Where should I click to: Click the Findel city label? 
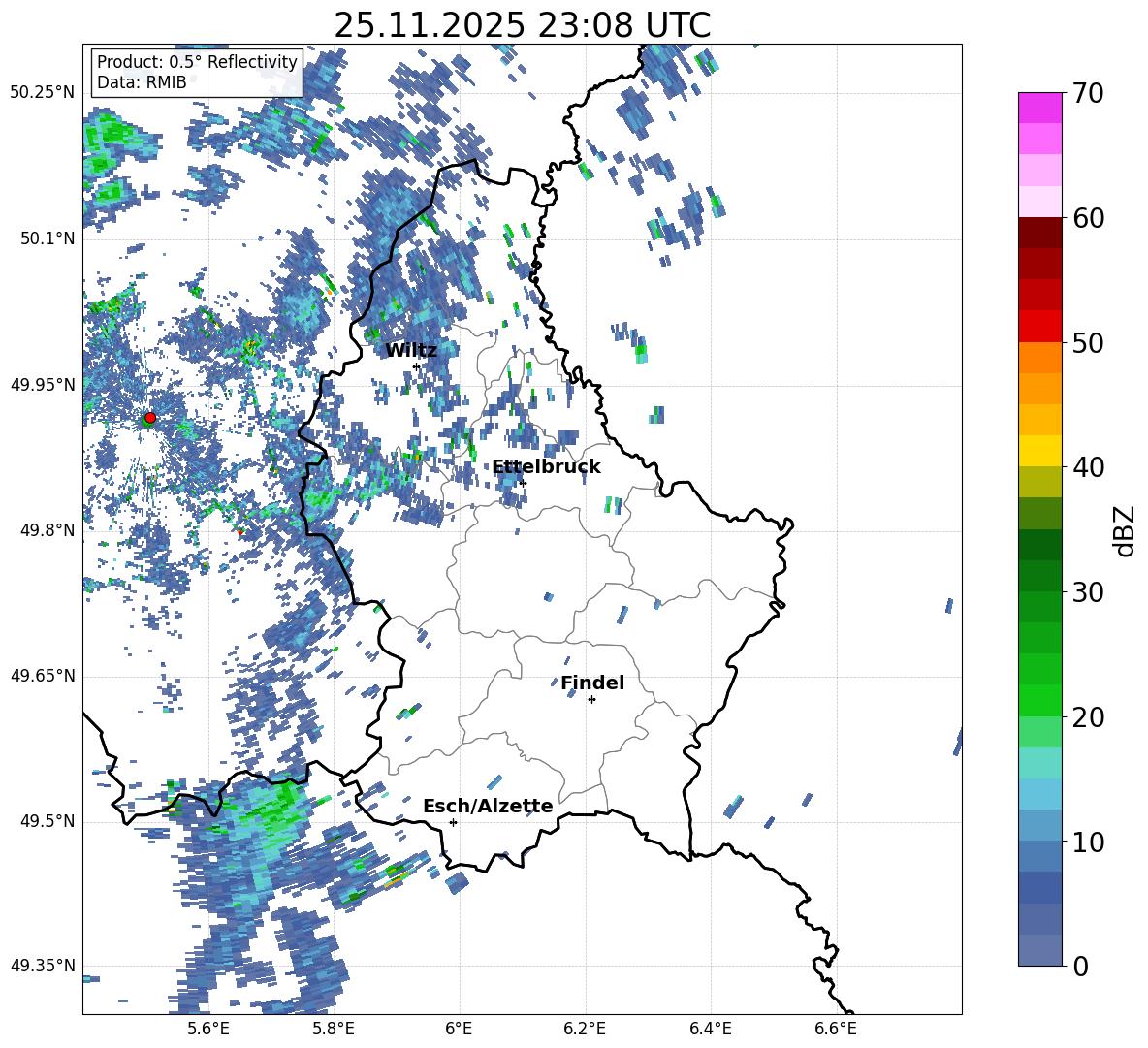(x=592, y=683)
